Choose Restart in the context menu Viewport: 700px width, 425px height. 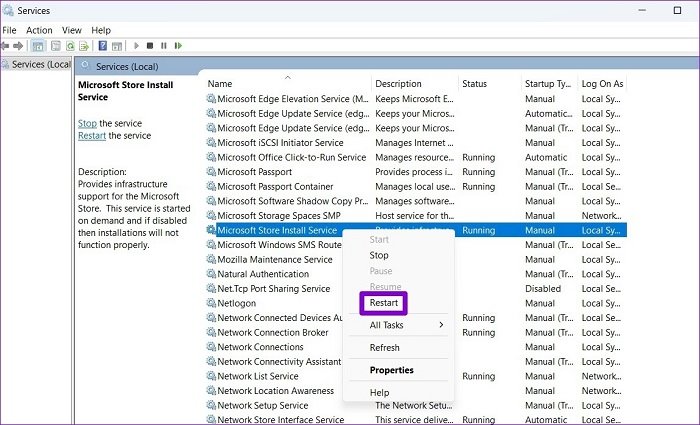pyautogui.click(x=383, y=303)
